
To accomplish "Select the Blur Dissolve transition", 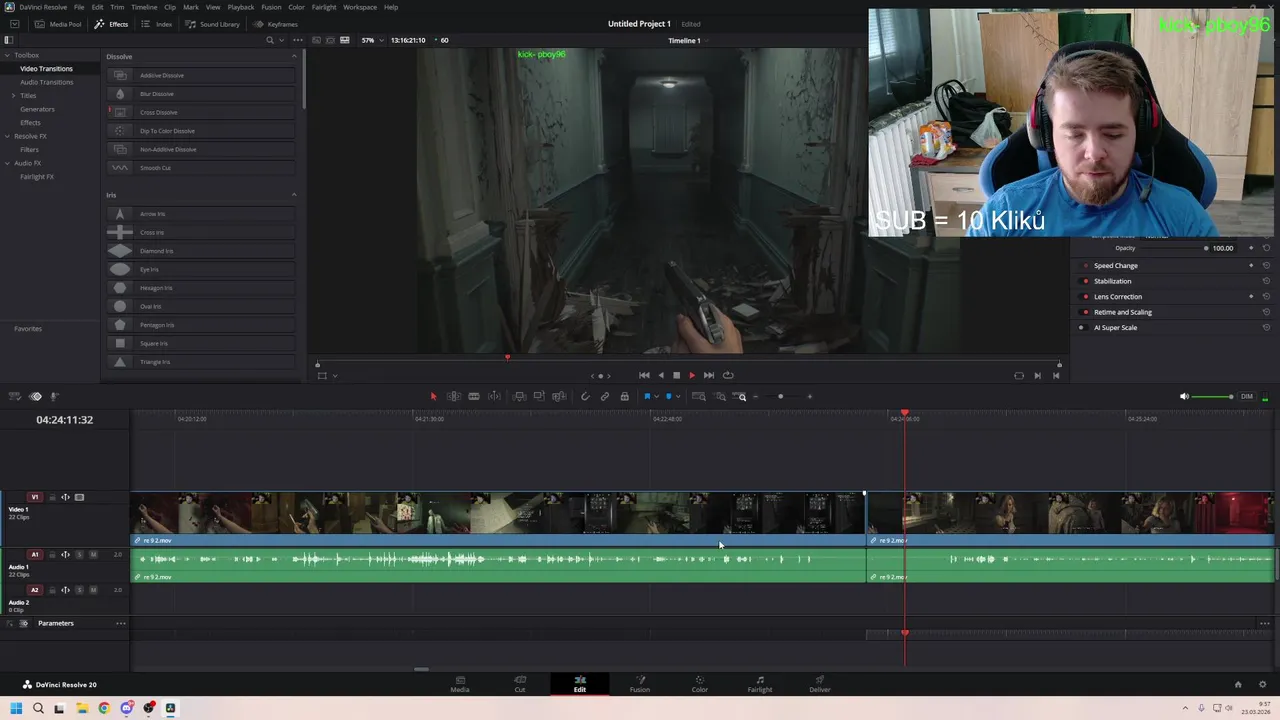I will tap(200, 94).
